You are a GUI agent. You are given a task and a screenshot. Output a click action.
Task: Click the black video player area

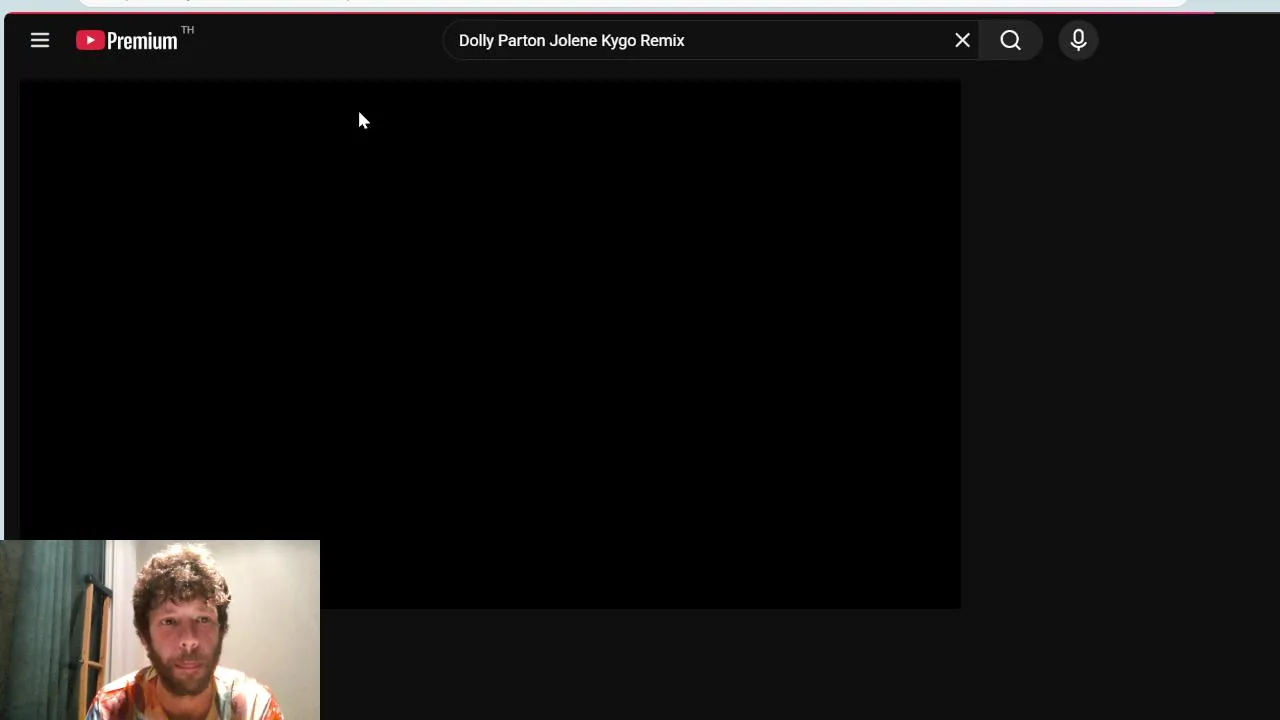pos(490,344)
